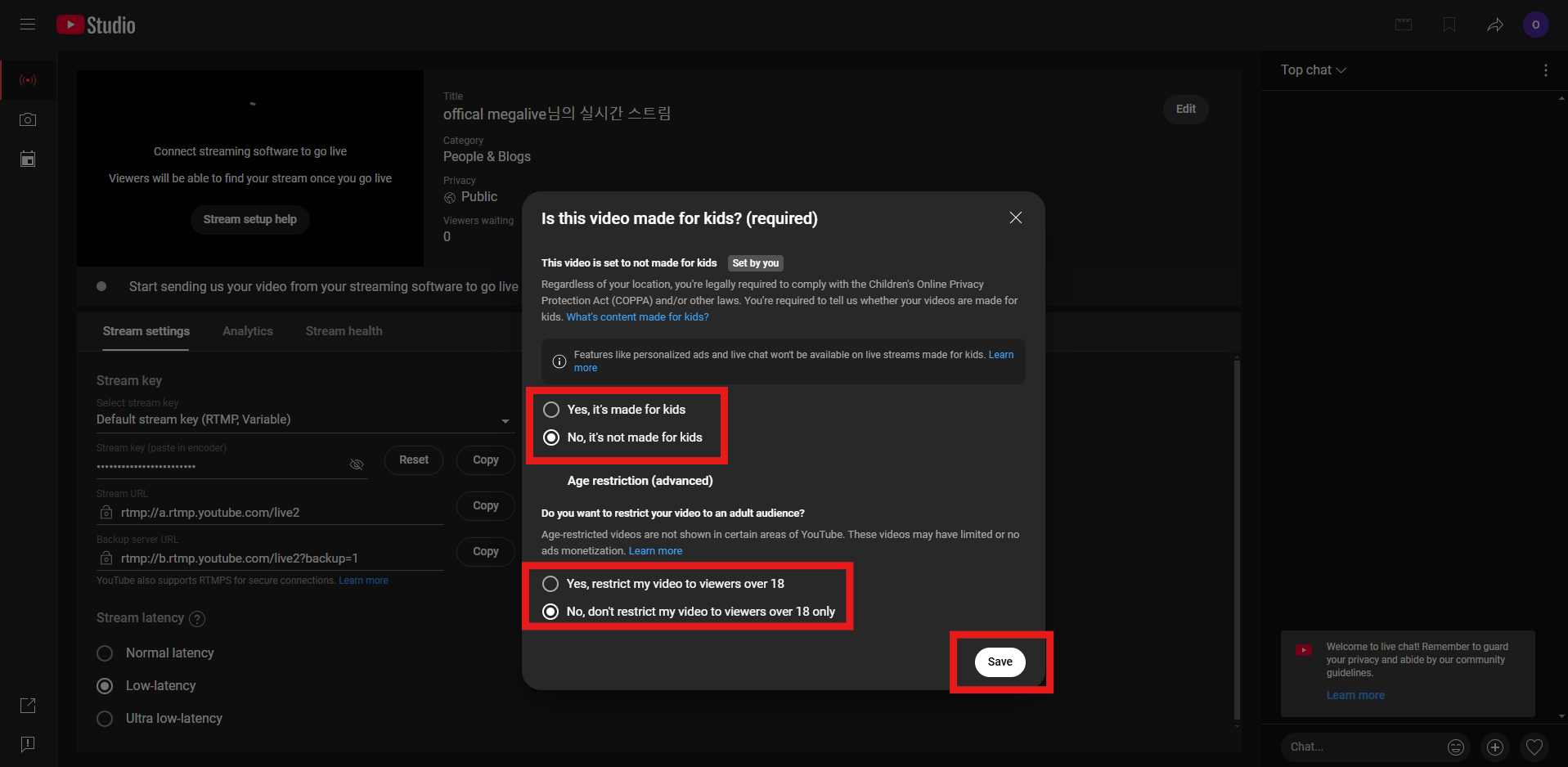Expand the Top chat dropdown
The height and width of the screenshot is (767, 1568).
1313,70
